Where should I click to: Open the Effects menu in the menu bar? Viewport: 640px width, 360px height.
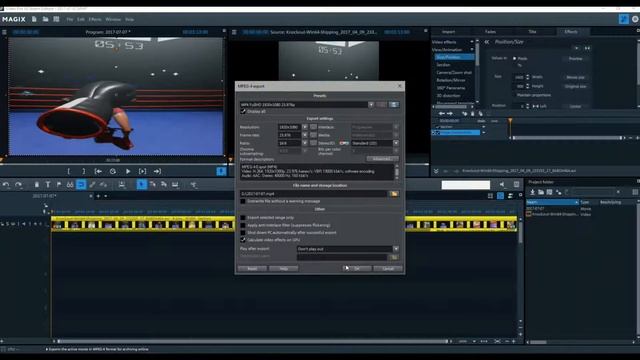tap(95, 19)
